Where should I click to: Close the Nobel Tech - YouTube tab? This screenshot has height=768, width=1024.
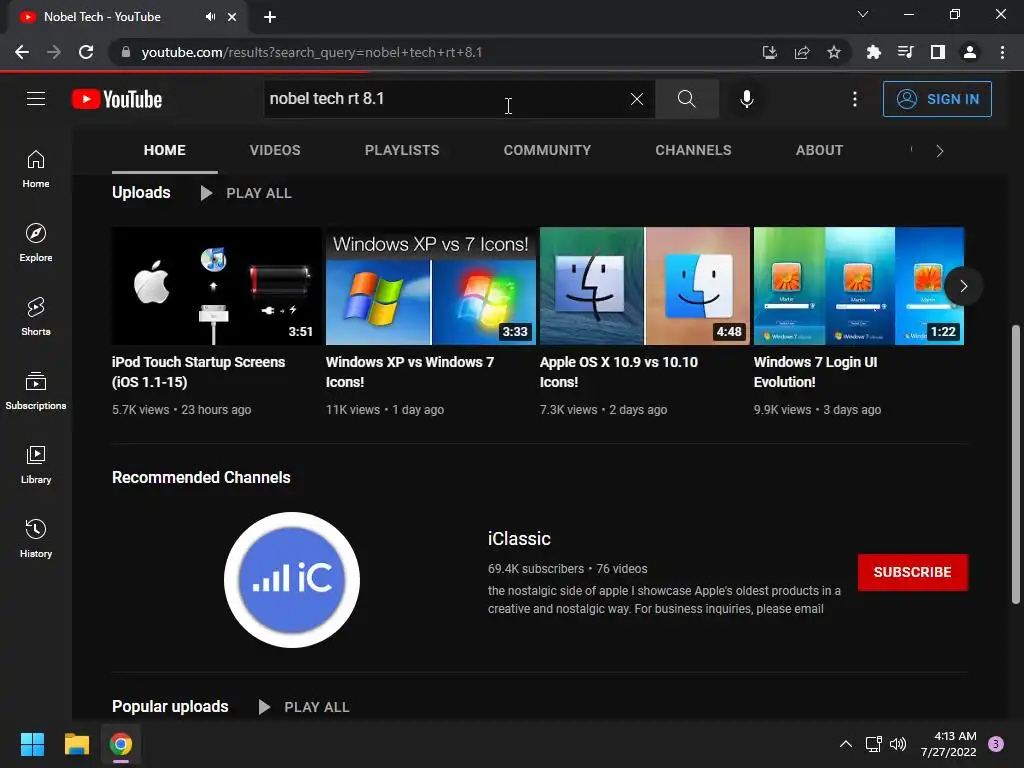pyautogui.click(x=232, y=17)
